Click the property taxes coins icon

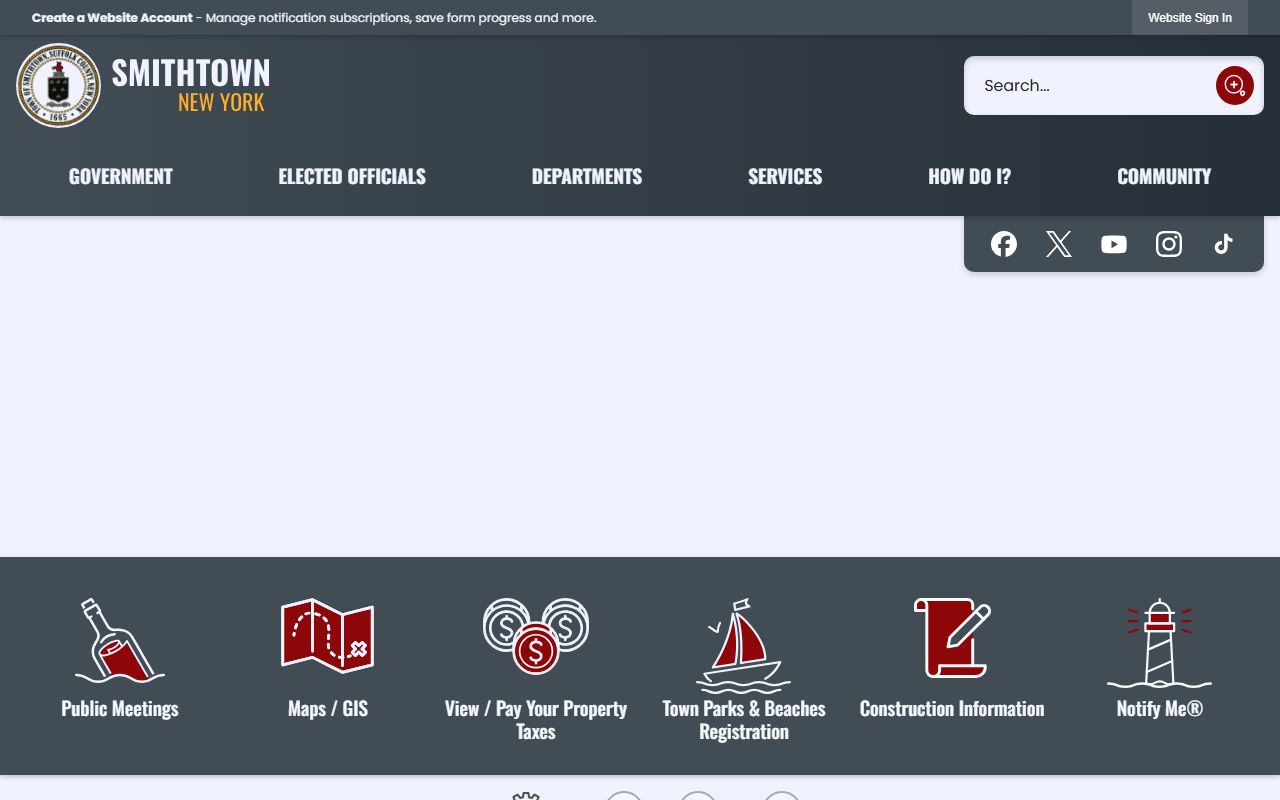(x=536, y=636)
